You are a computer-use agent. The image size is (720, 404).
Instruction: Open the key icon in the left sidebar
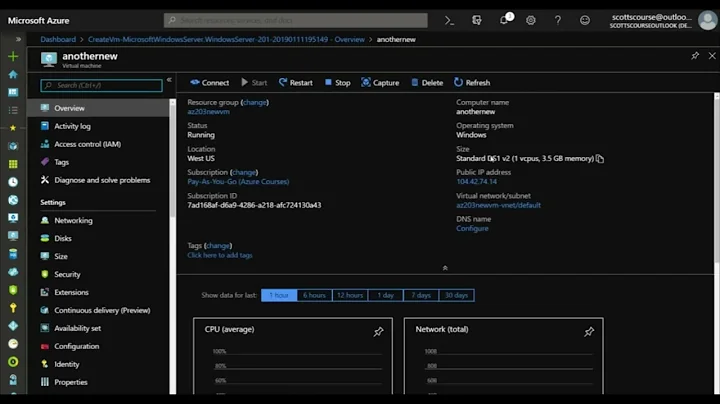pyautogui.click(x=13, y=308)
